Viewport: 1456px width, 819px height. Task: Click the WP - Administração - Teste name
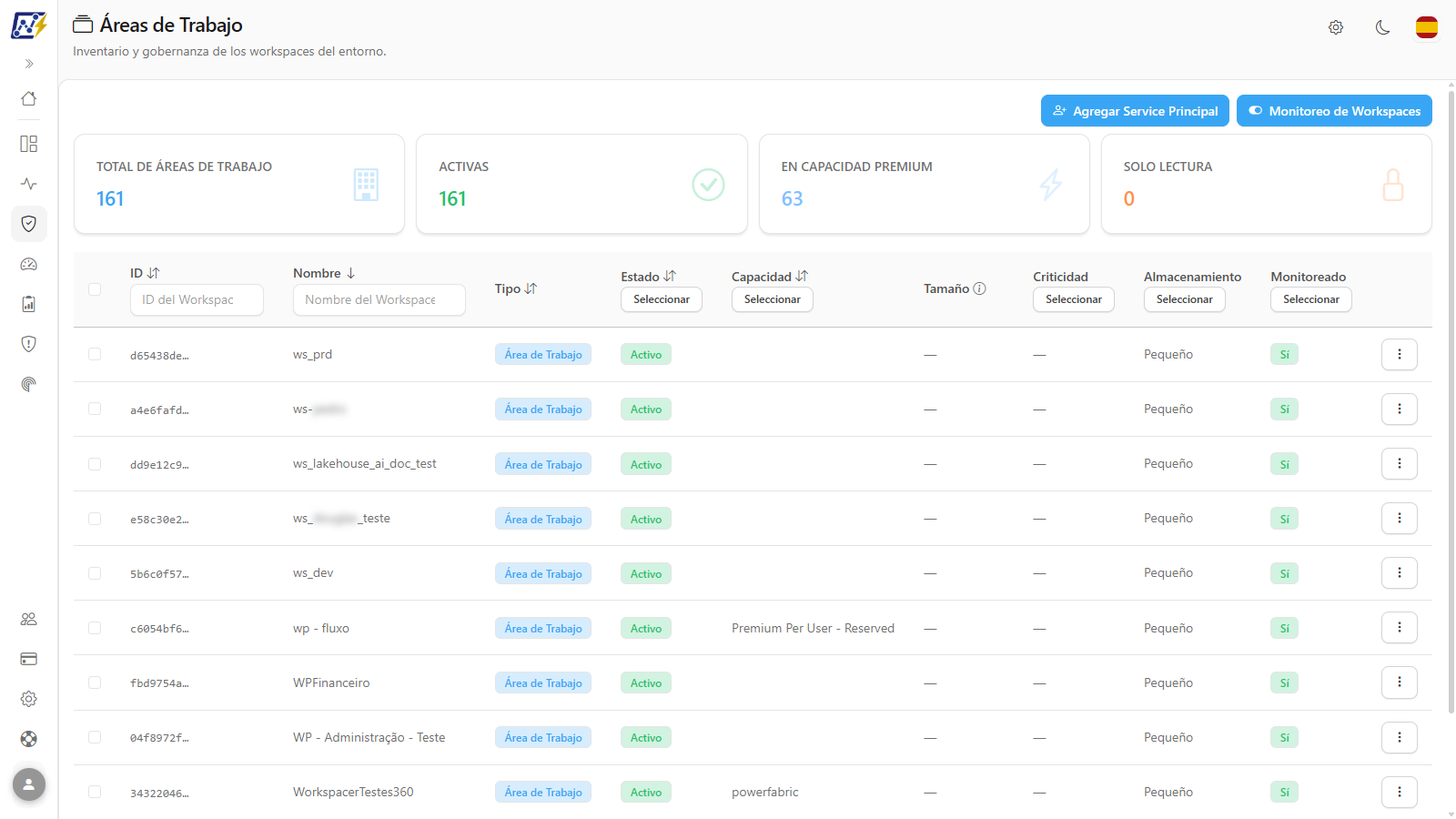pyautogui.click(x=369, y=737)
